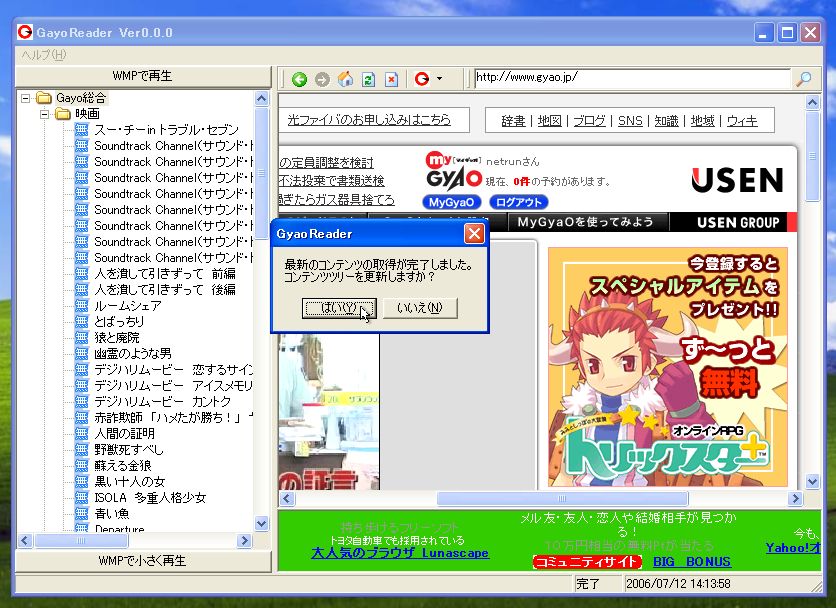Screen dimensions: 836x608
Task: Click the gray Forward navigation arrow
Action: (322, 79)
